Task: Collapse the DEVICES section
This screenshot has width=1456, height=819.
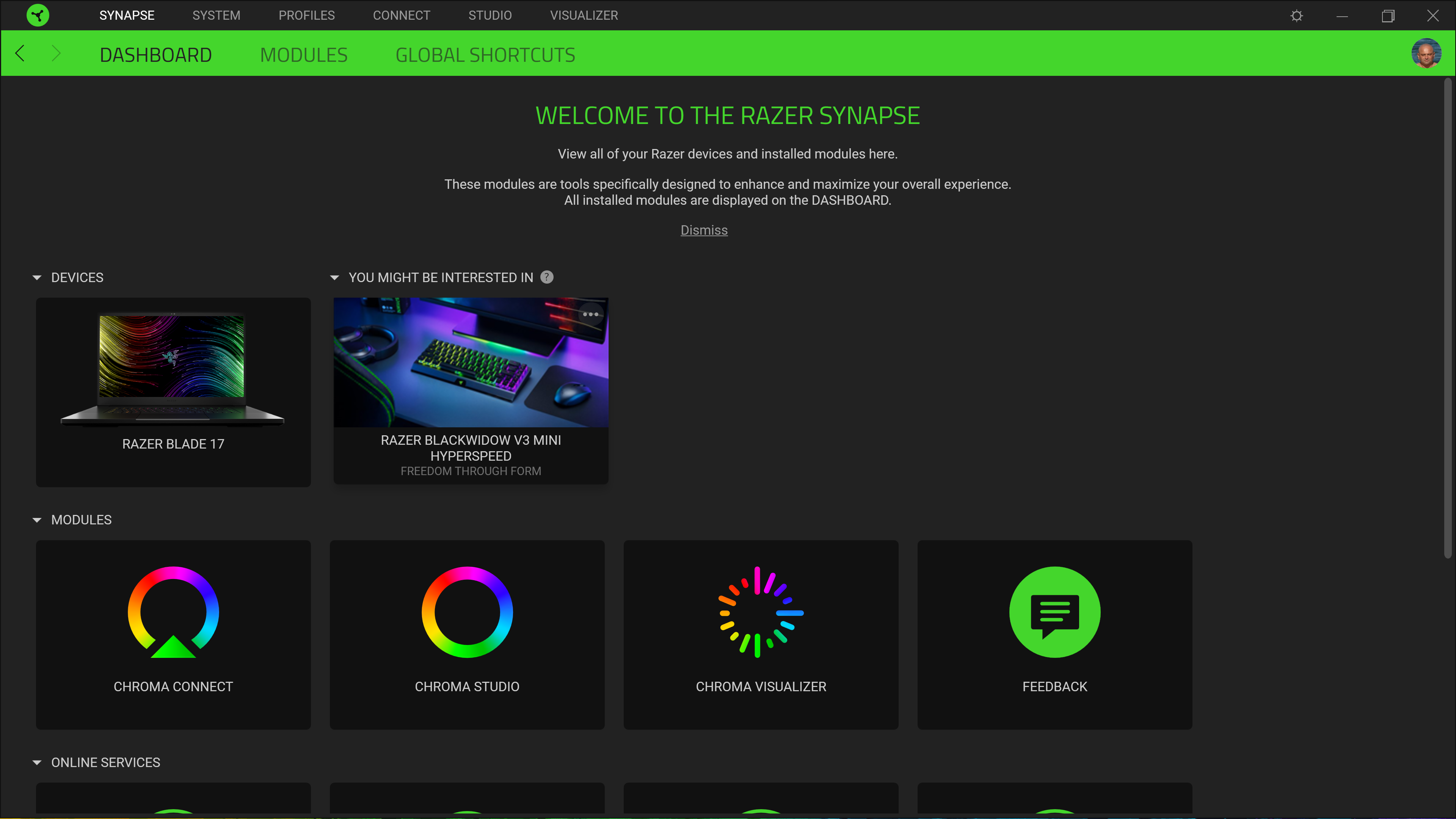Action: click(37, 277)
